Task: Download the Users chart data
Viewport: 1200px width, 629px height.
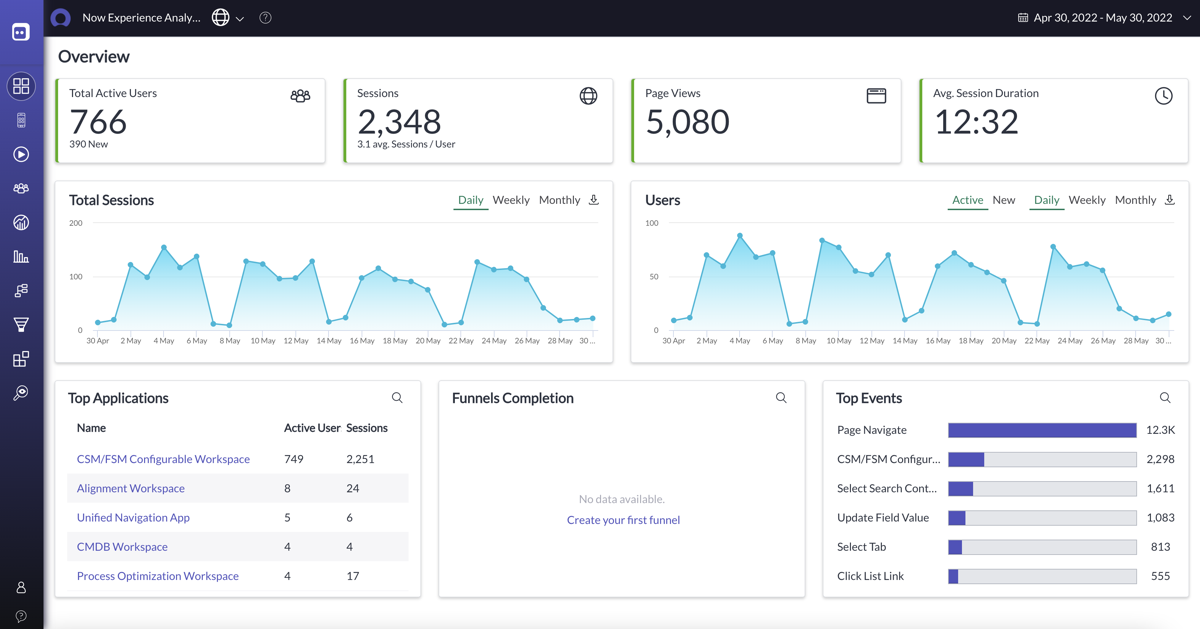Action: point(1170,200)
